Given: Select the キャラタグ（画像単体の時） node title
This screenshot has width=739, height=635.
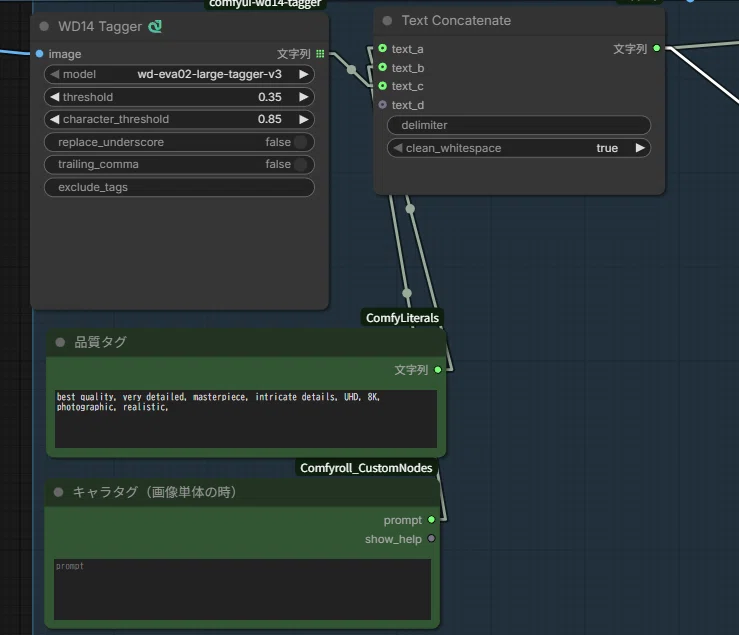Looking at the screenshot, I should (155, 493).
